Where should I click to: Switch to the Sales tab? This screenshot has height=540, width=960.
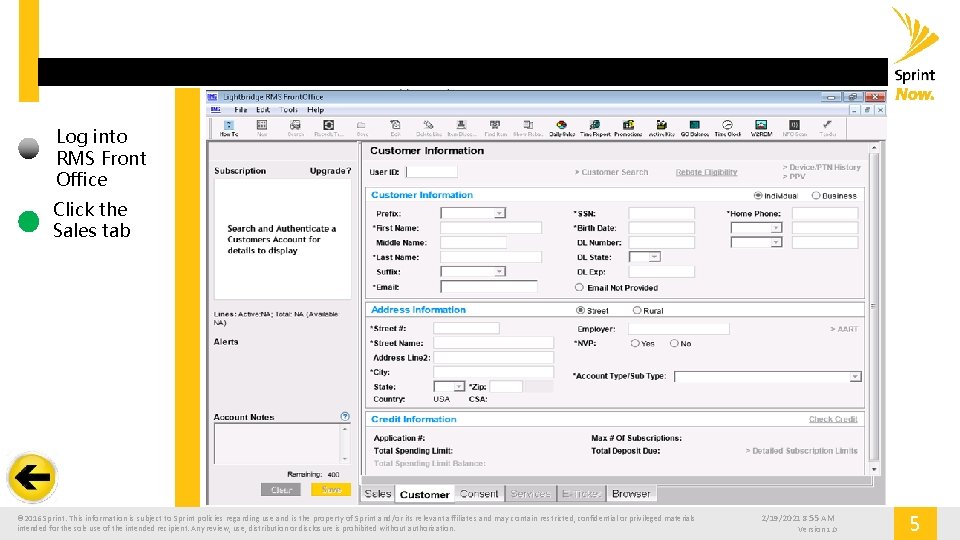point(378,493)
